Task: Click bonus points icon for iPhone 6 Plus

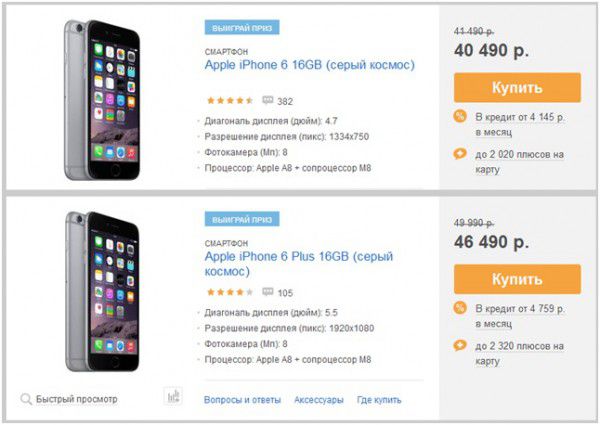Action: click(460, 345)
